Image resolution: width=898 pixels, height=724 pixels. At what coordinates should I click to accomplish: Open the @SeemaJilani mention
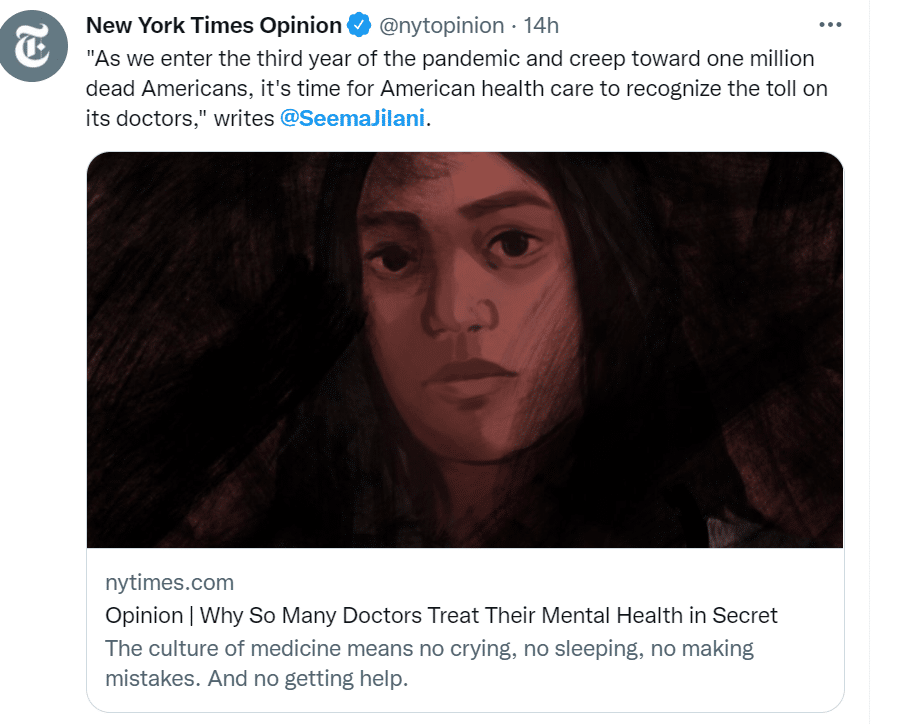(353, 119)
